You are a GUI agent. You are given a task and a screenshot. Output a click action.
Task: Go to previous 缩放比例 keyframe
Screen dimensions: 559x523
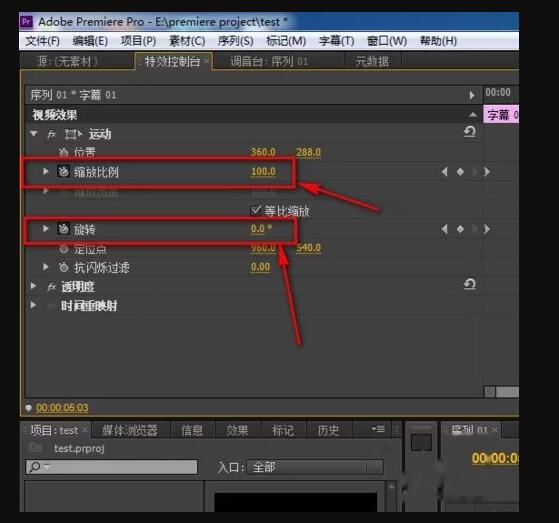point(444,172)
